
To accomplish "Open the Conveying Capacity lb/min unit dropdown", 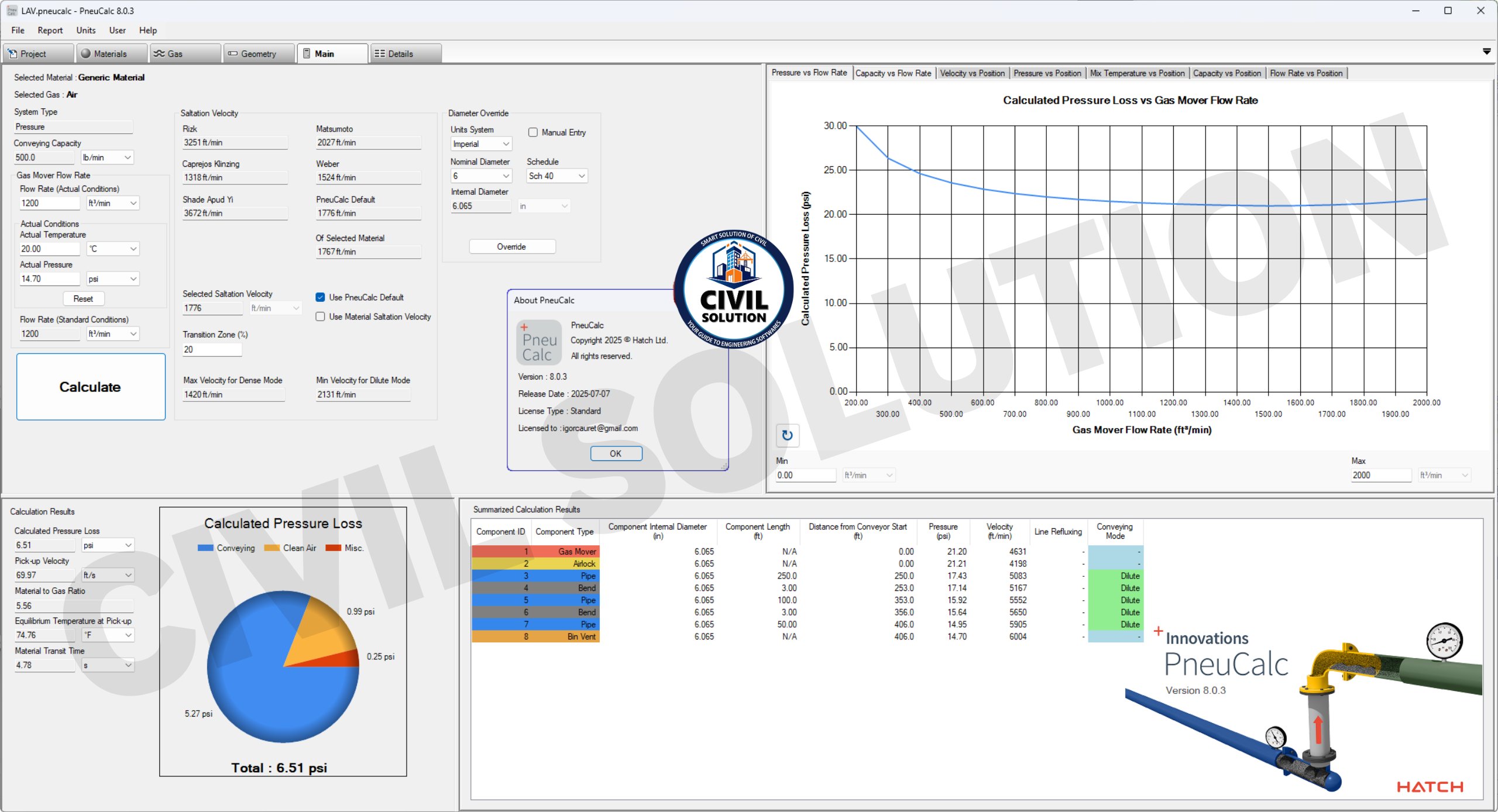I will pos(127,157).
